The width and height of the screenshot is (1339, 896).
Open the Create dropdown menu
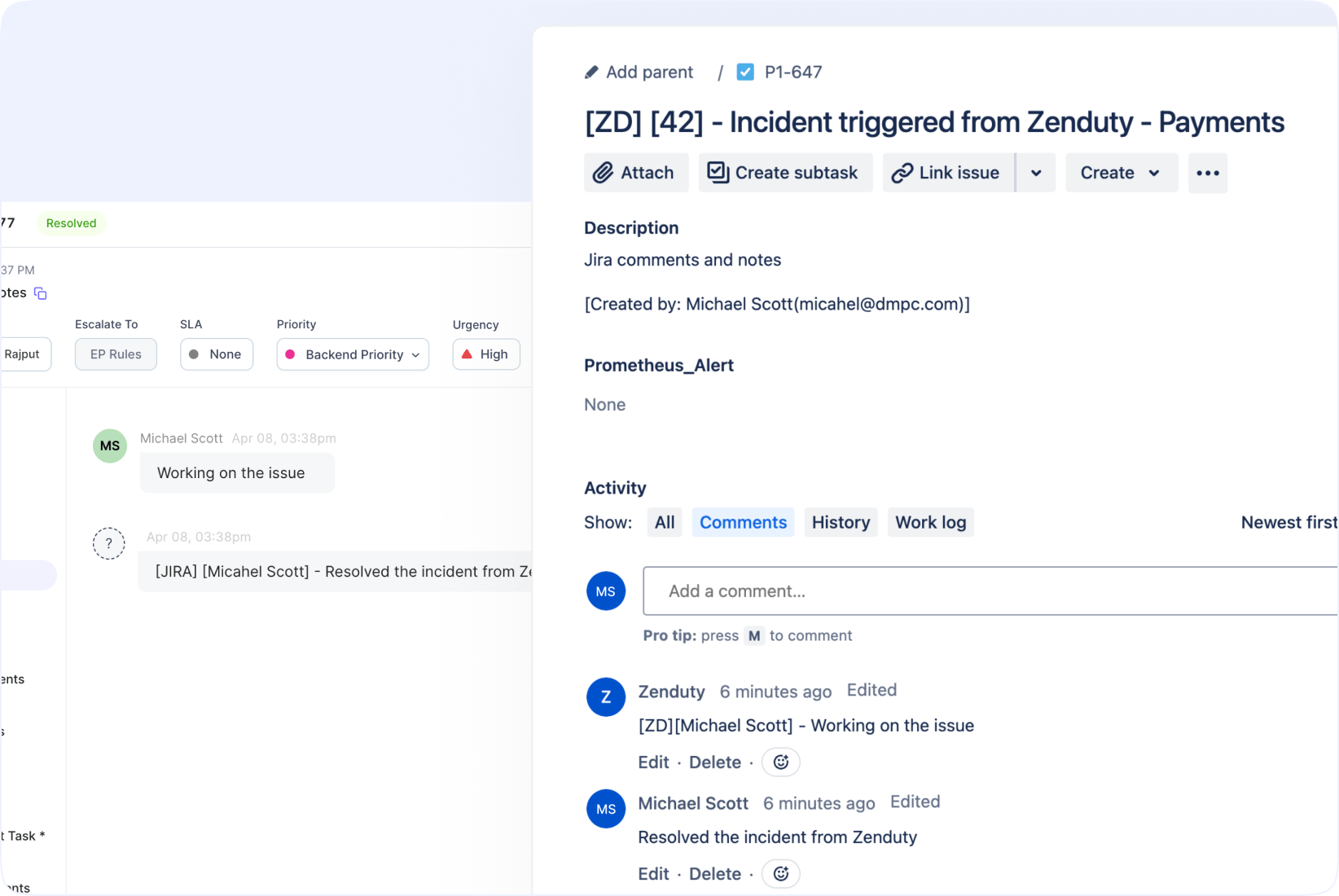[x=1121, y=173]
